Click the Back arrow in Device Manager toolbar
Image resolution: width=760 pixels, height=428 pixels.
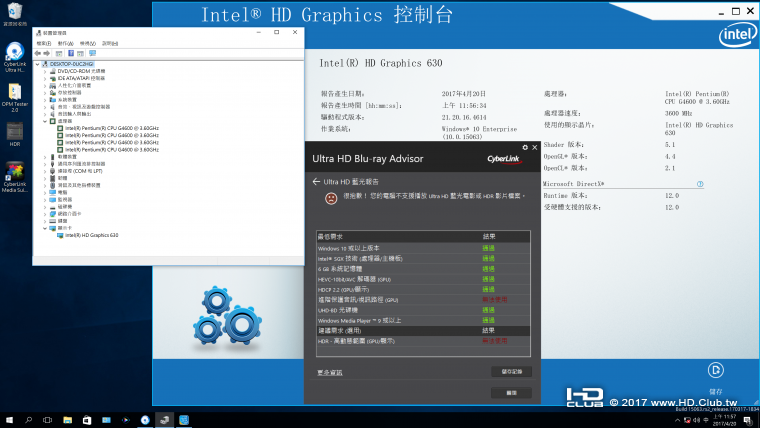pos(38,53)
